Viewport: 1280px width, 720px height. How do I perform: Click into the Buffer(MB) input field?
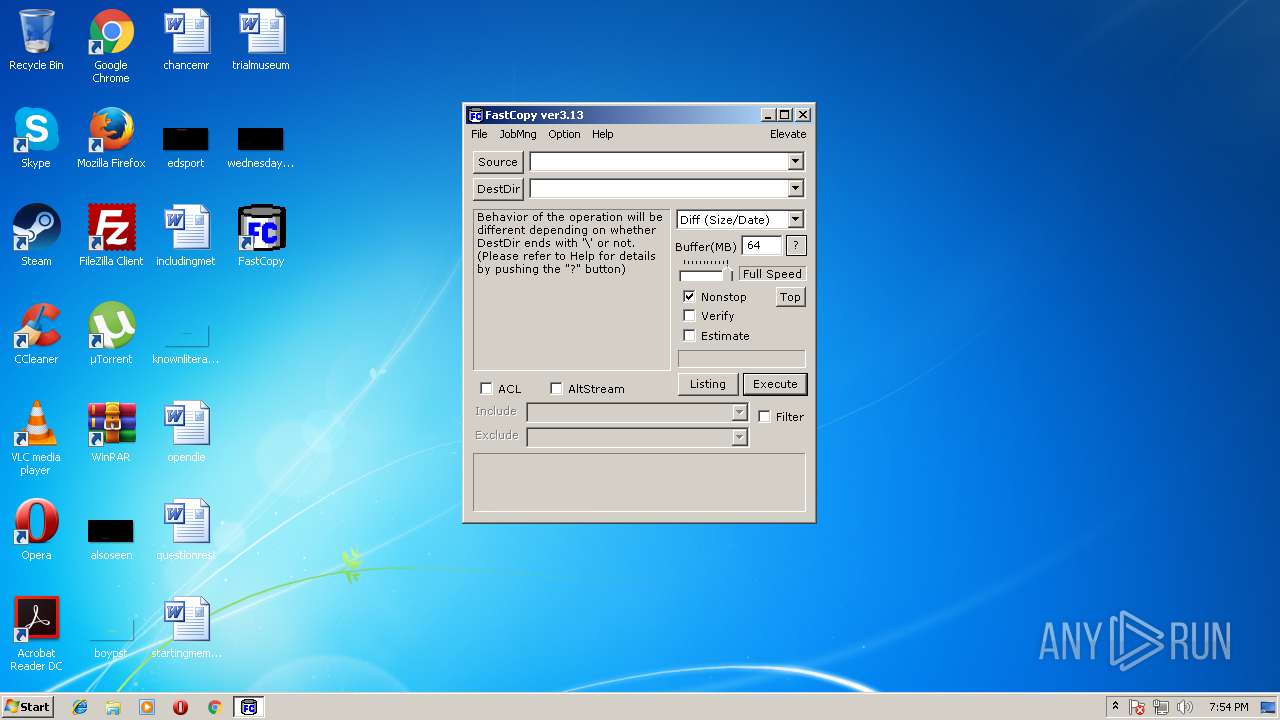pyautogui.click(x=762, y=246)
